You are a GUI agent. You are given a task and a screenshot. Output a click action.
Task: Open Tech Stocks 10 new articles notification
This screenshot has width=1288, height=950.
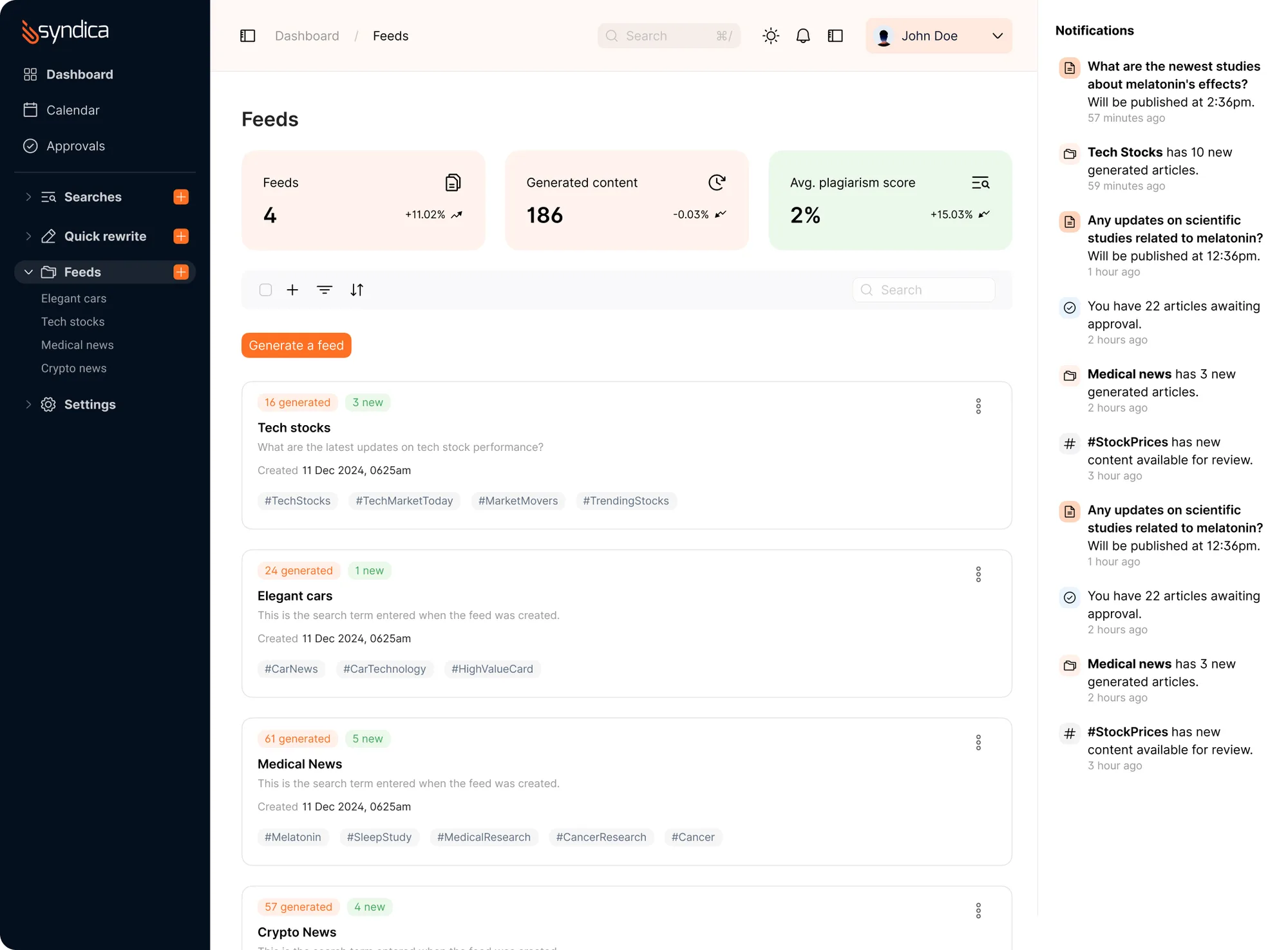tap(1162, 169)
